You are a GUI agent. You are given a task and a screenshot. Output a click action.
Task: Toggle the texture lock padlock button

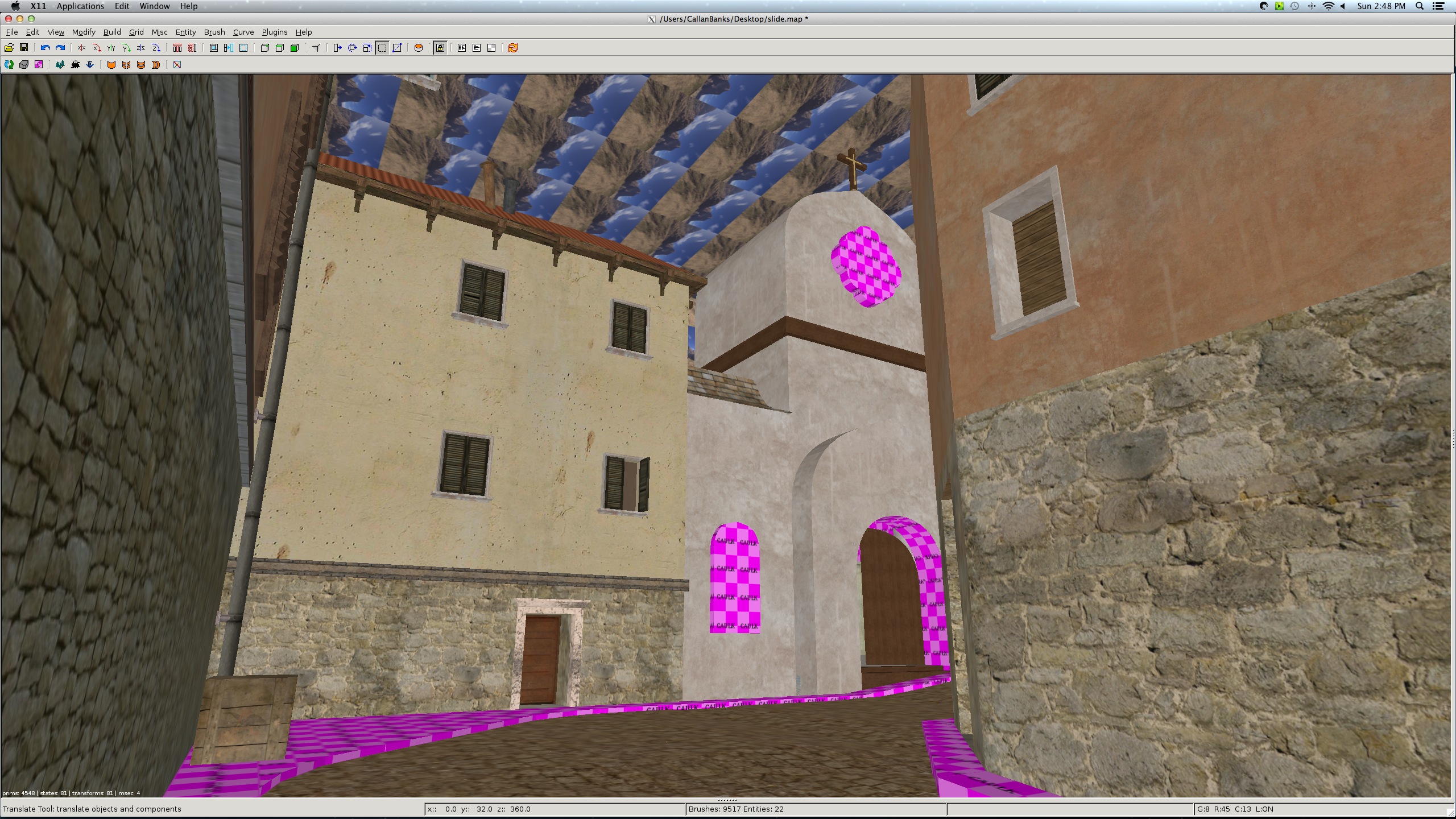tap(440, 48)
